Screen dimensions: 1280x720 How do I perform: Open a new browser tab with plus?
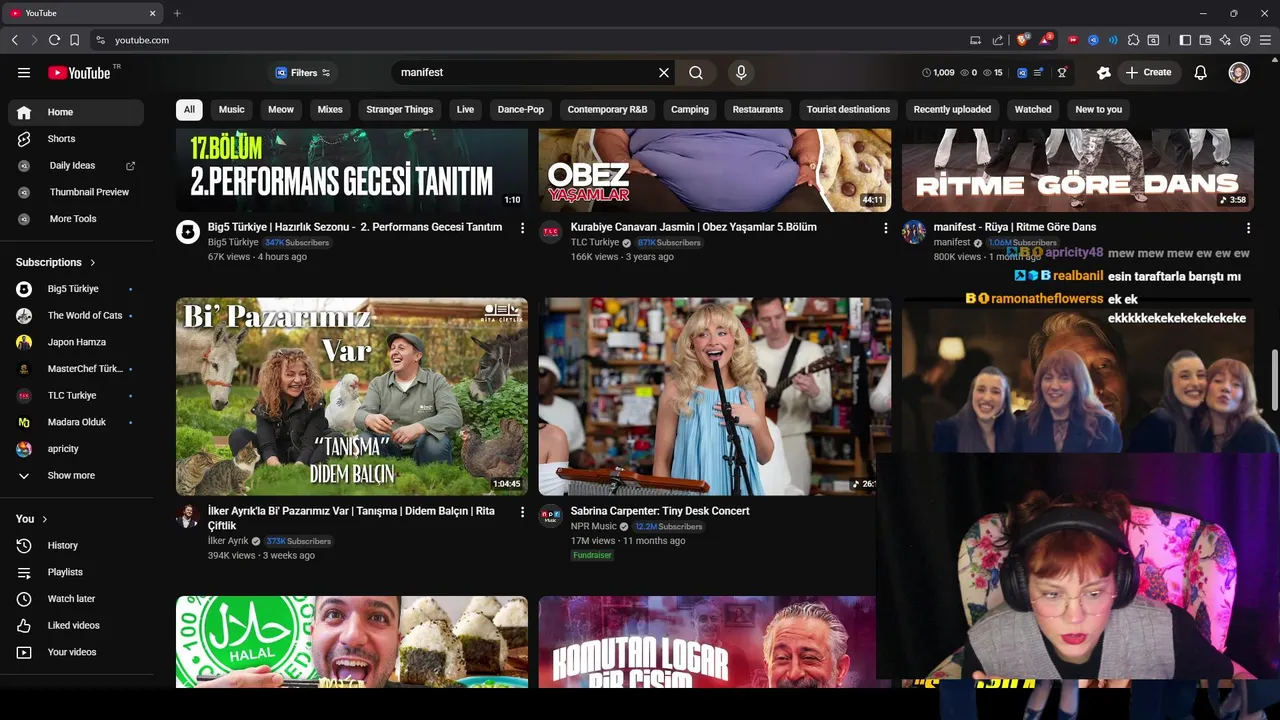tap(177, 13)
